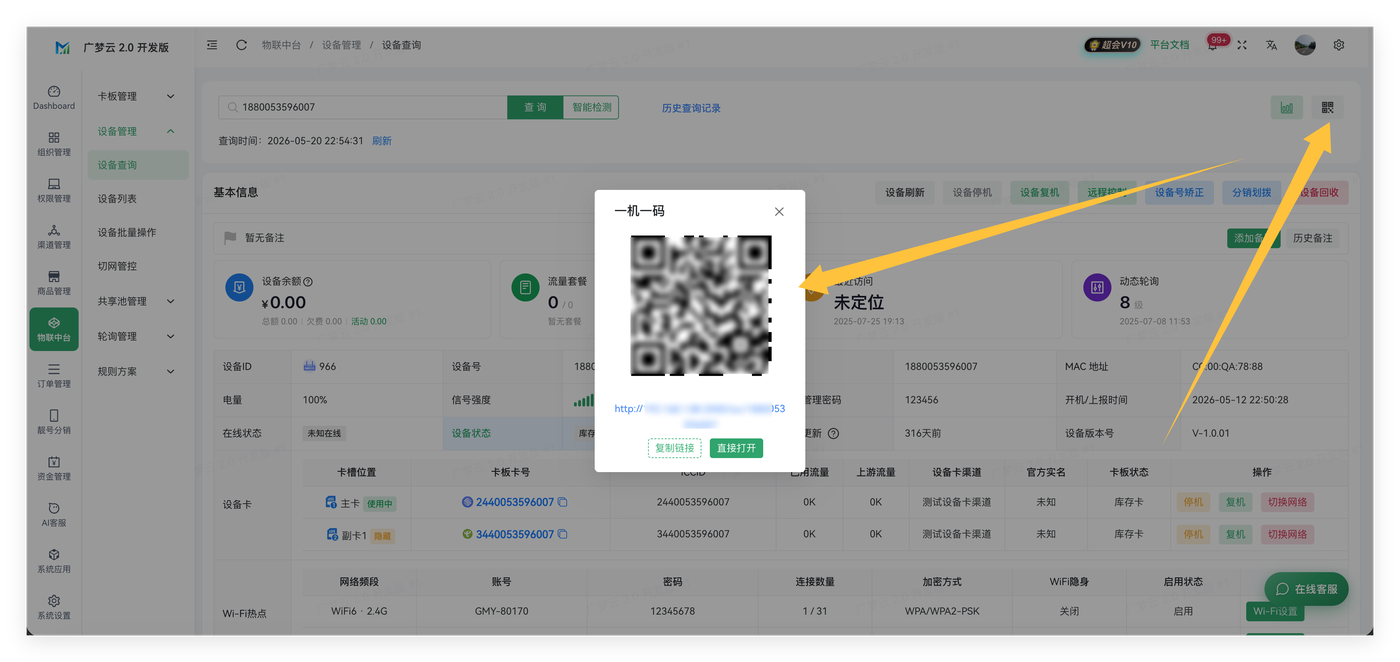Click the 复制链接 button in dialog

click(674, 448)
